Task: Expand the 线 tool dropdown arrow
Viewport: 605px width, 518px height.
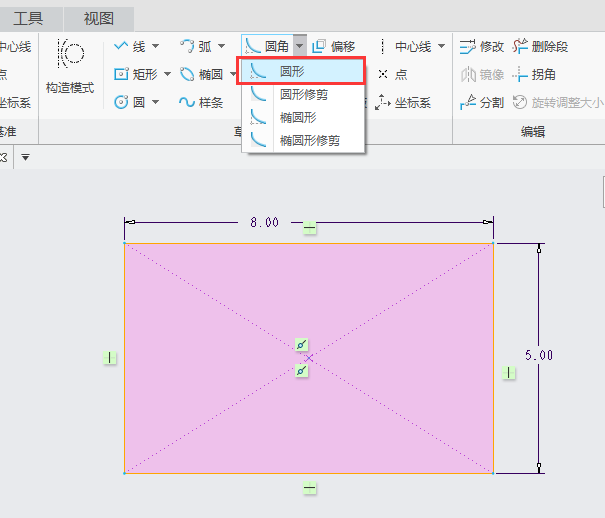Action: [x=155, y=46]
